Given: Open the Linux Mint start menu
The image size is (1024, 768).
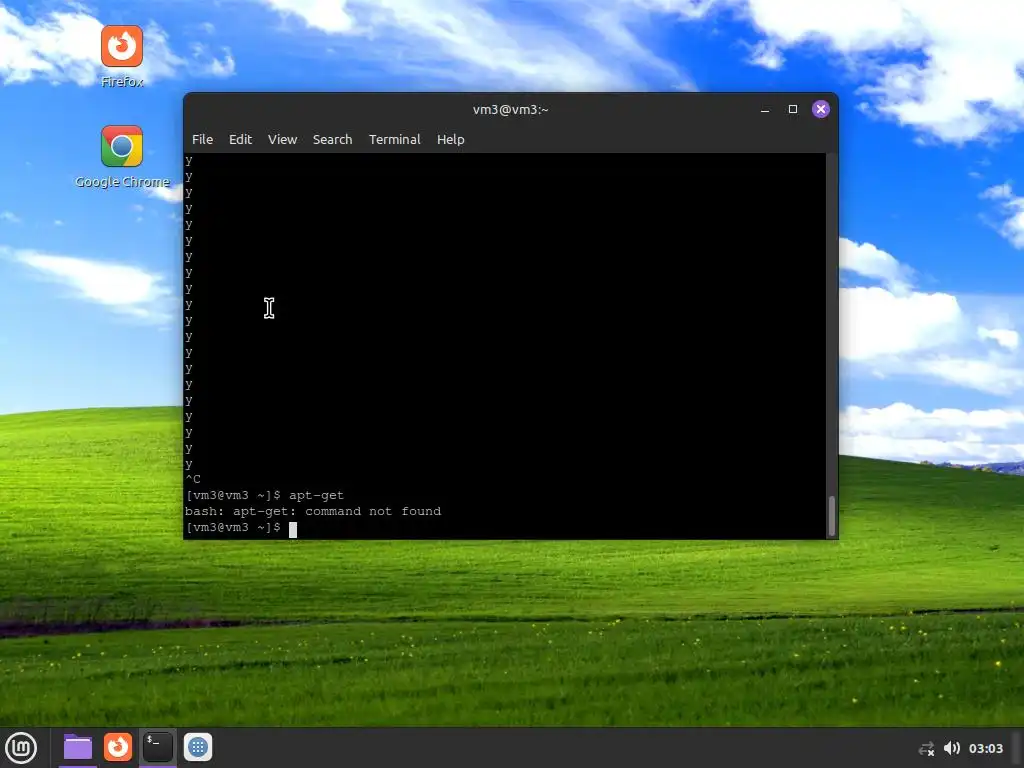Looking at the screenshot, I should click(22, 748).
